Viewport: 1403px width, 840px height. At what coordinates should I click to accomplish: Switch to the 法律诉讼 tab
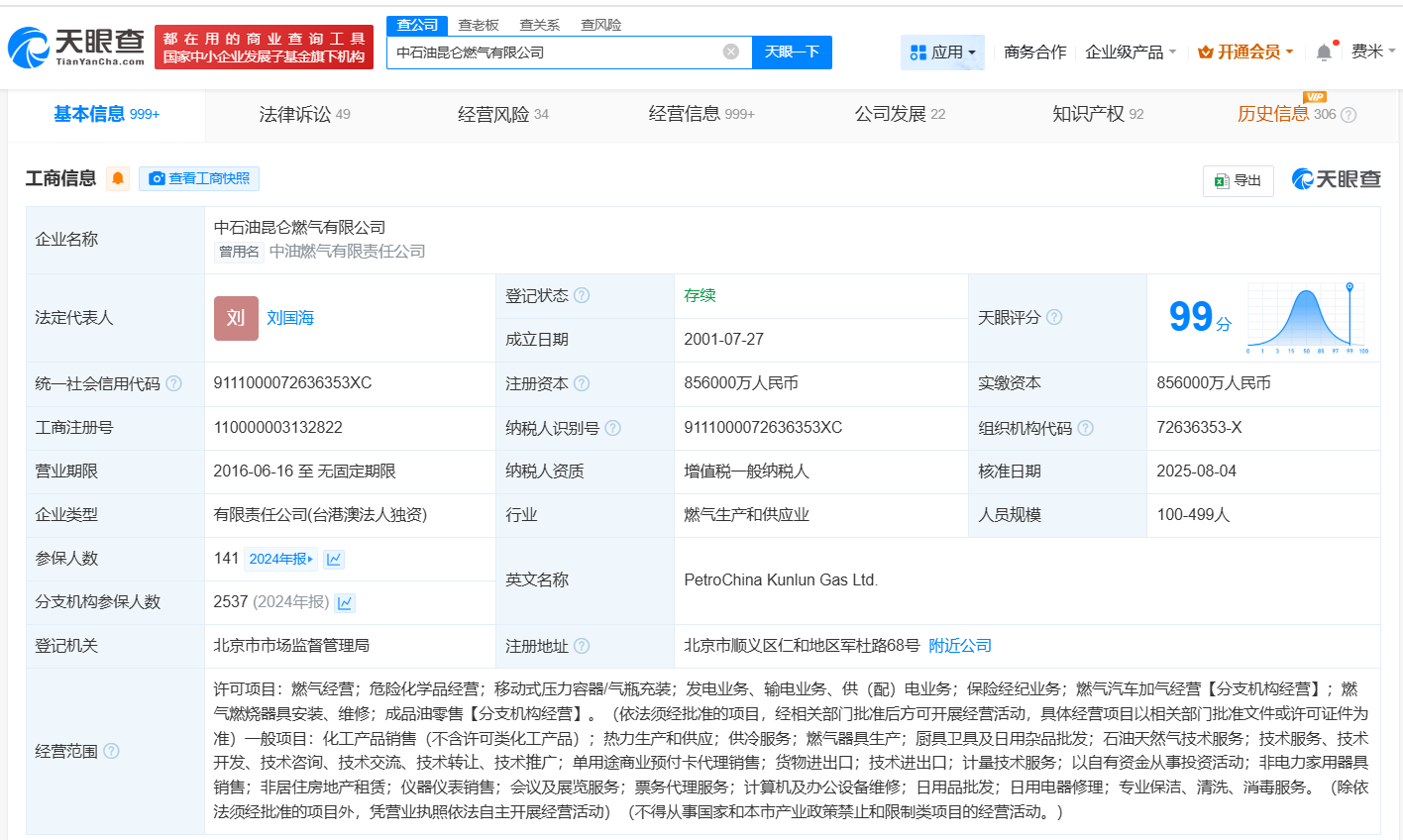click(304, 114)
